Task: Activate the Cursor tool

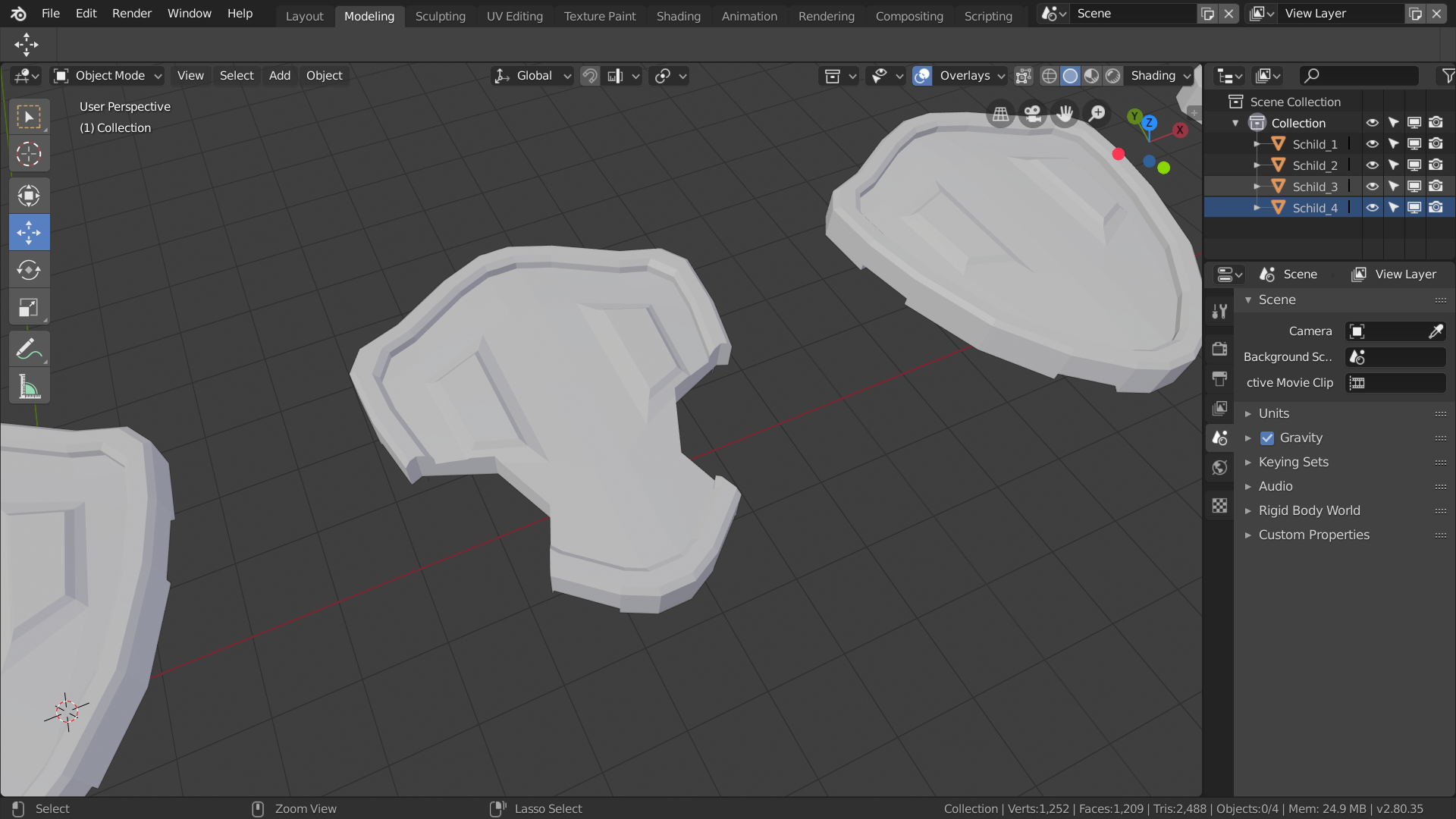Action: tap(29, 155)
